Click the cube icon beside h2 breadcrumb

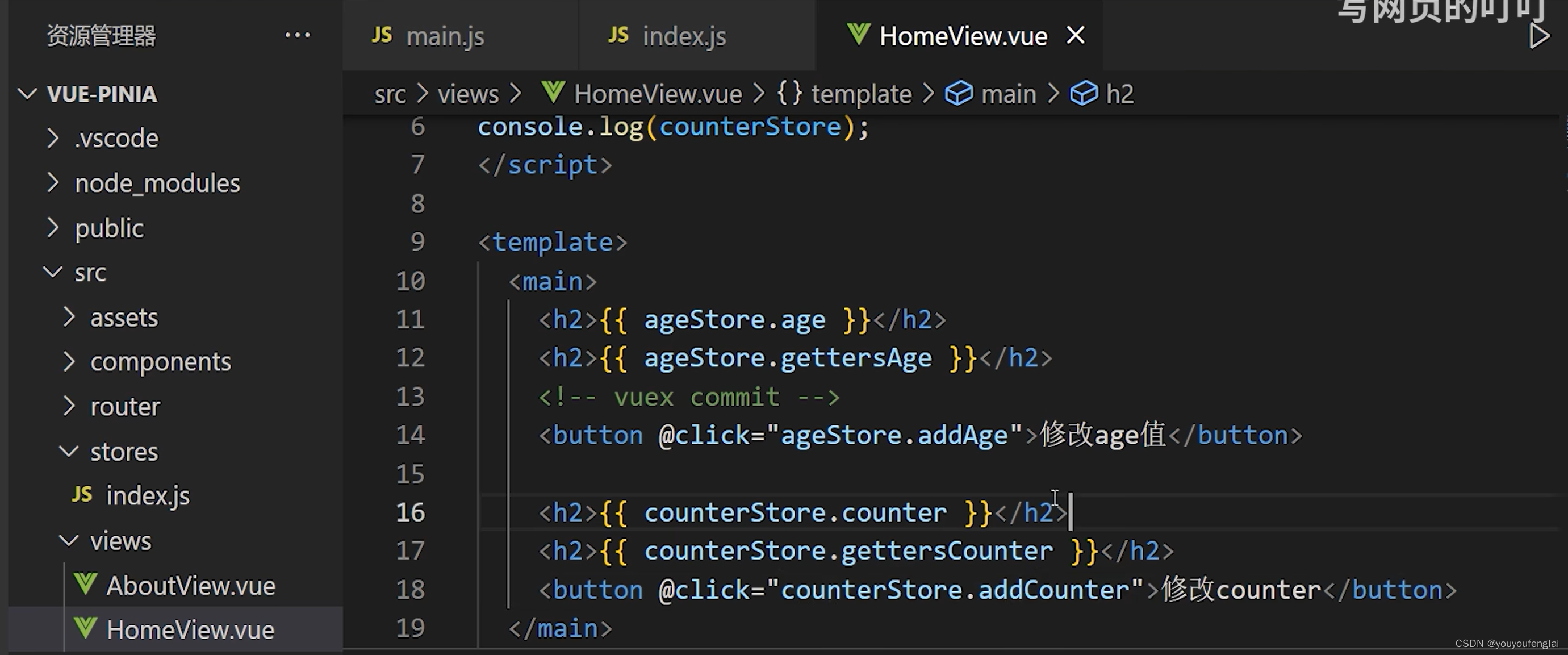[x=1084, y=93]
